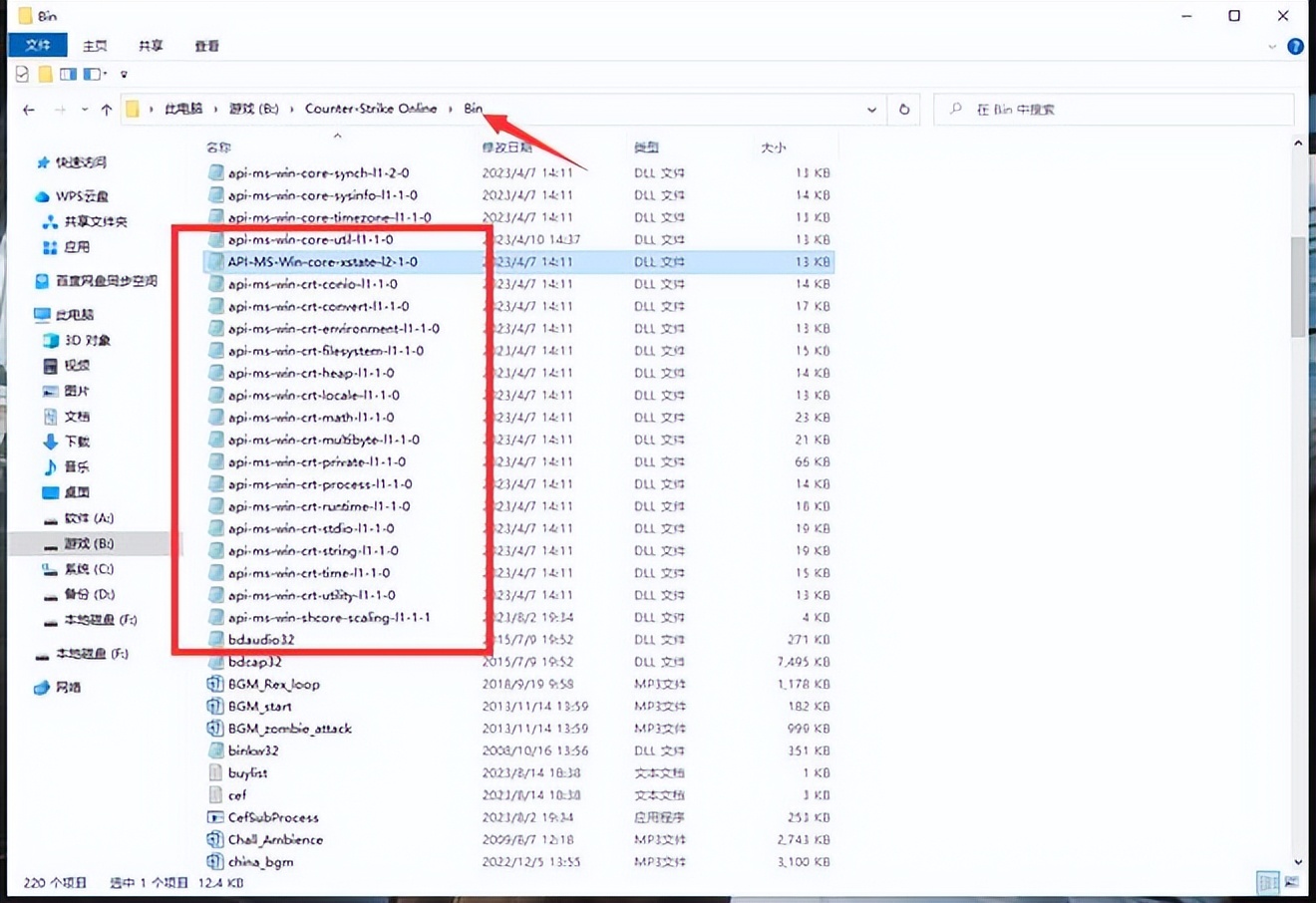The height and width of the screenshot is (903, 1316).
Task: Expand the ribbon with the chevron
Action: (x=1272, y=46)
